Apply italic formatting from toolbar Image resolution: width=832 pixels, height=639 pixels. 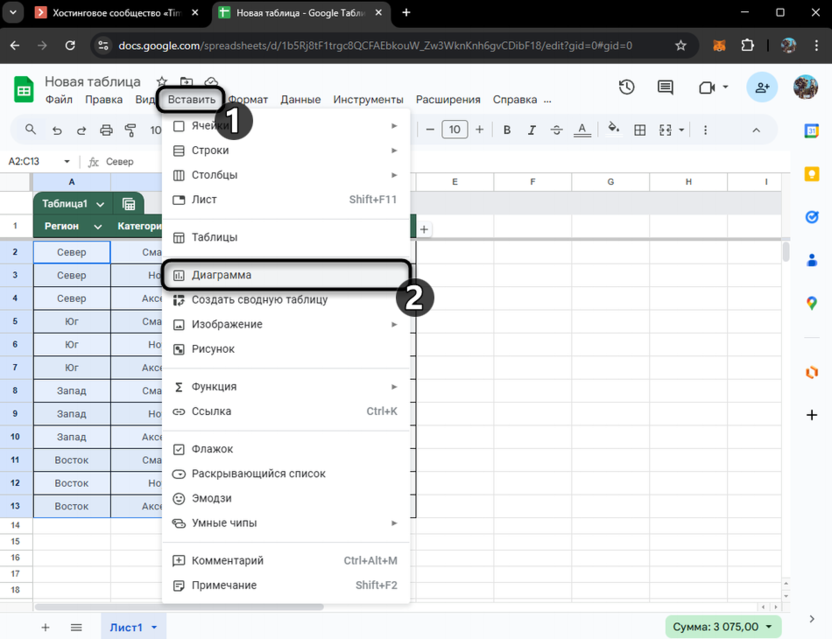[x=532, y=130]
